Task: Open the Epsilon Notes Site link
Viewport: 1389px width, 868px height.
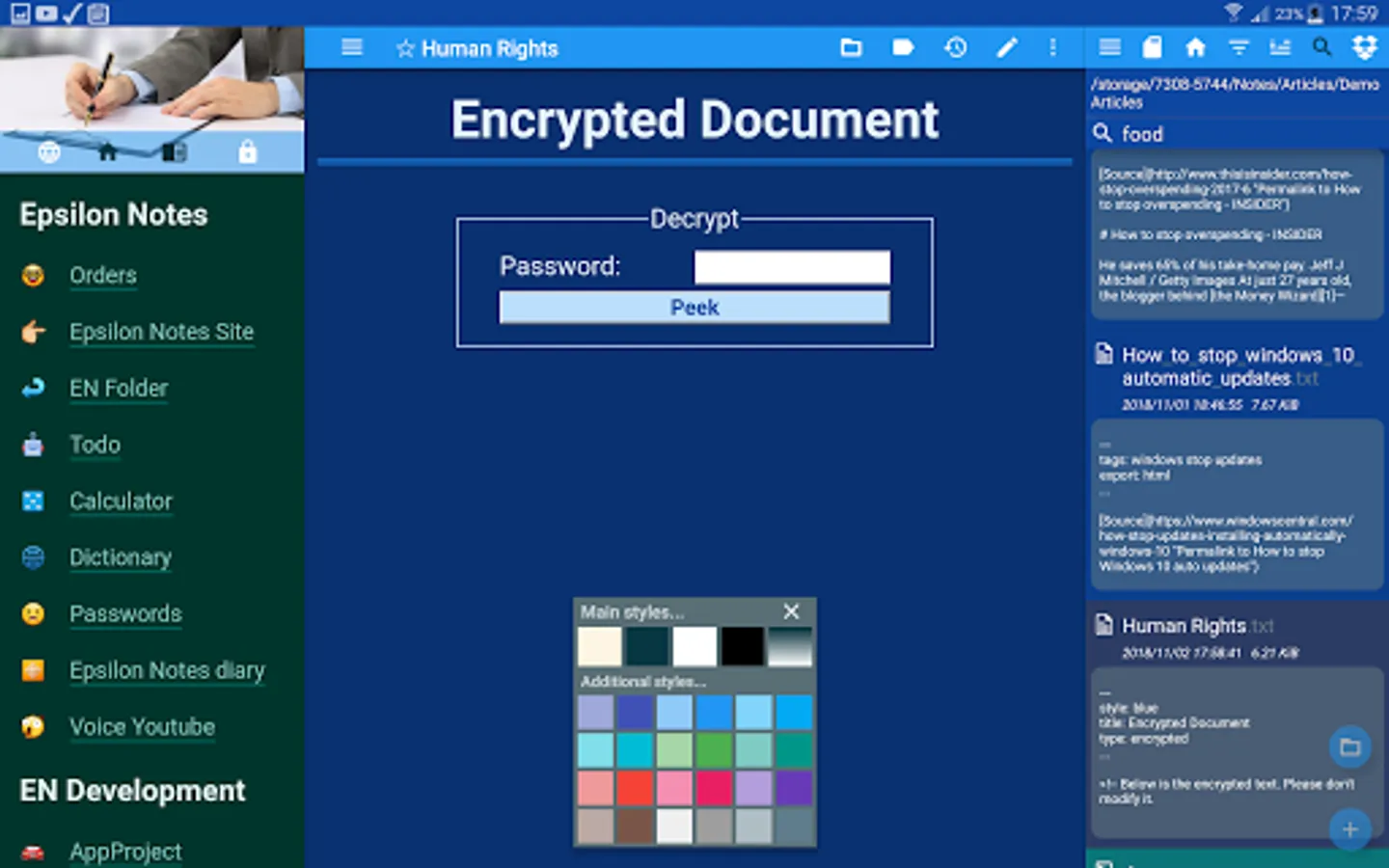Action: (161, 332)
